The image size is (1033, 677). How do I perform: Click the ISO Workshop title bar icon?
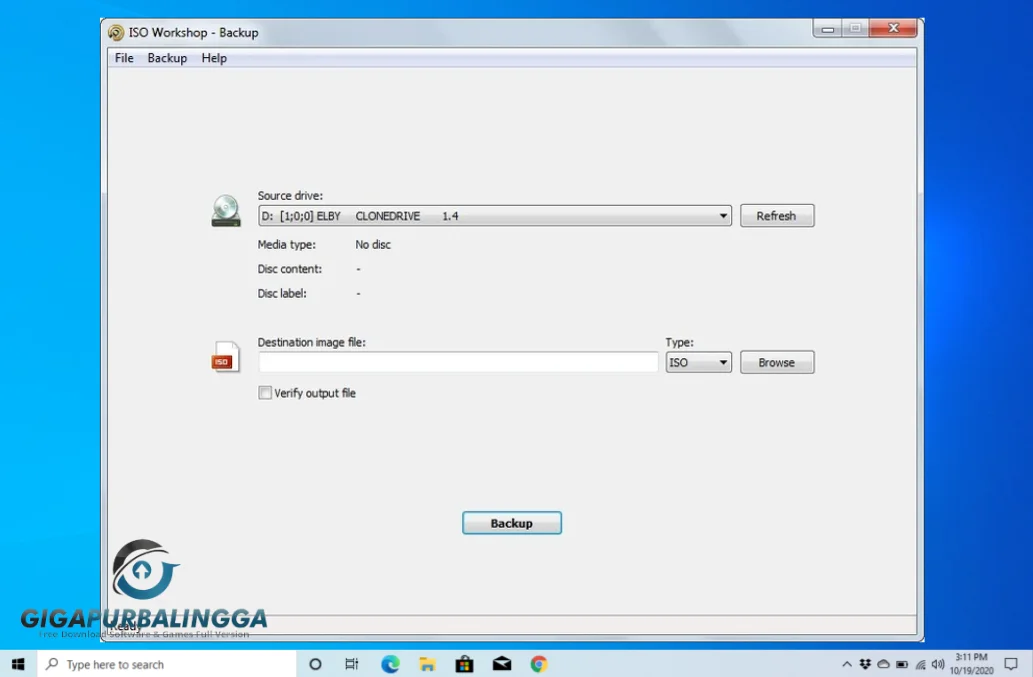117,32
